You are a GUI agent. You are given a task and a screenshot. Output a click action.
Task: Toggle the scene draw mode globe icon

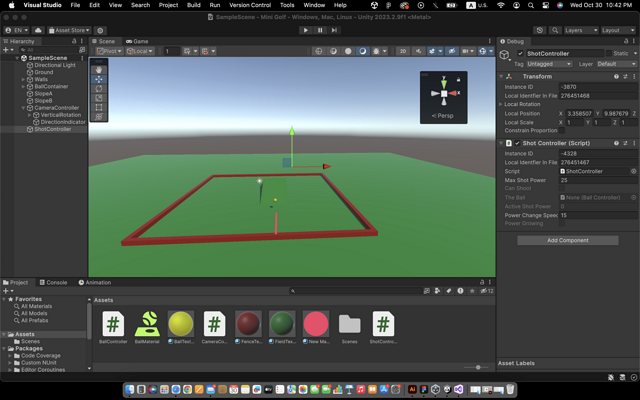coord(319,51)
